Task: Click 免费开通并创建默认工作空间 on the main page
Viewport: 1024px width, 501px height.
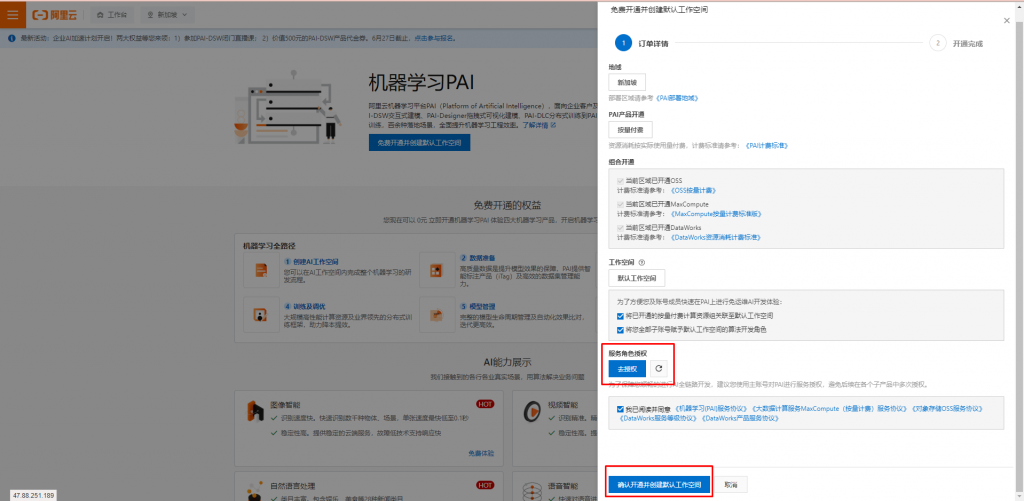Action: [419, 143]
